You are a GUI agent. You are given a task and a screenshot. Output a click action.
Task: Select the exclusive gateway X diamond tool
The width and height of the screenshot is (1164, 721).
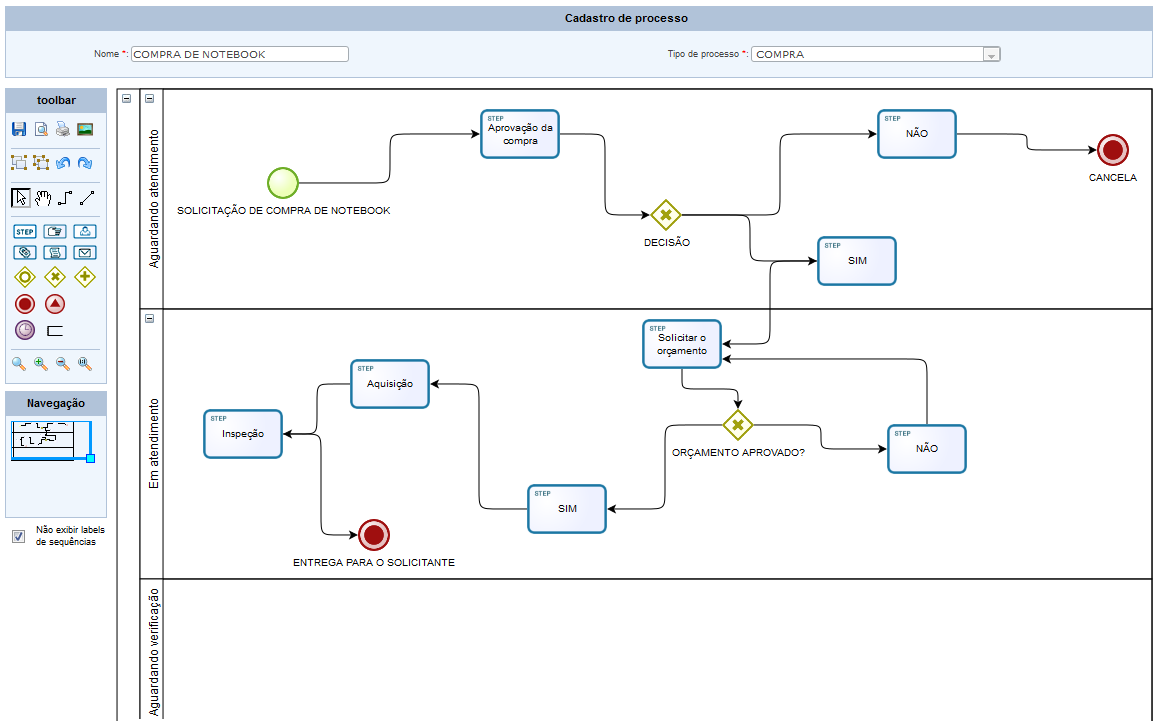point(55,277)
